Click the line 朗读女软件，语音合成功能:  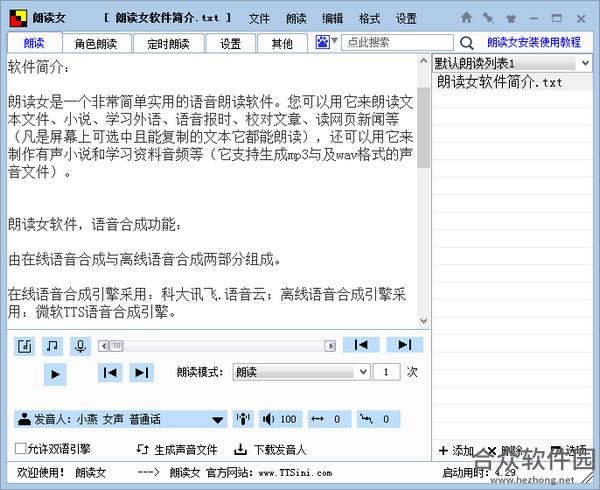point(95,224)
